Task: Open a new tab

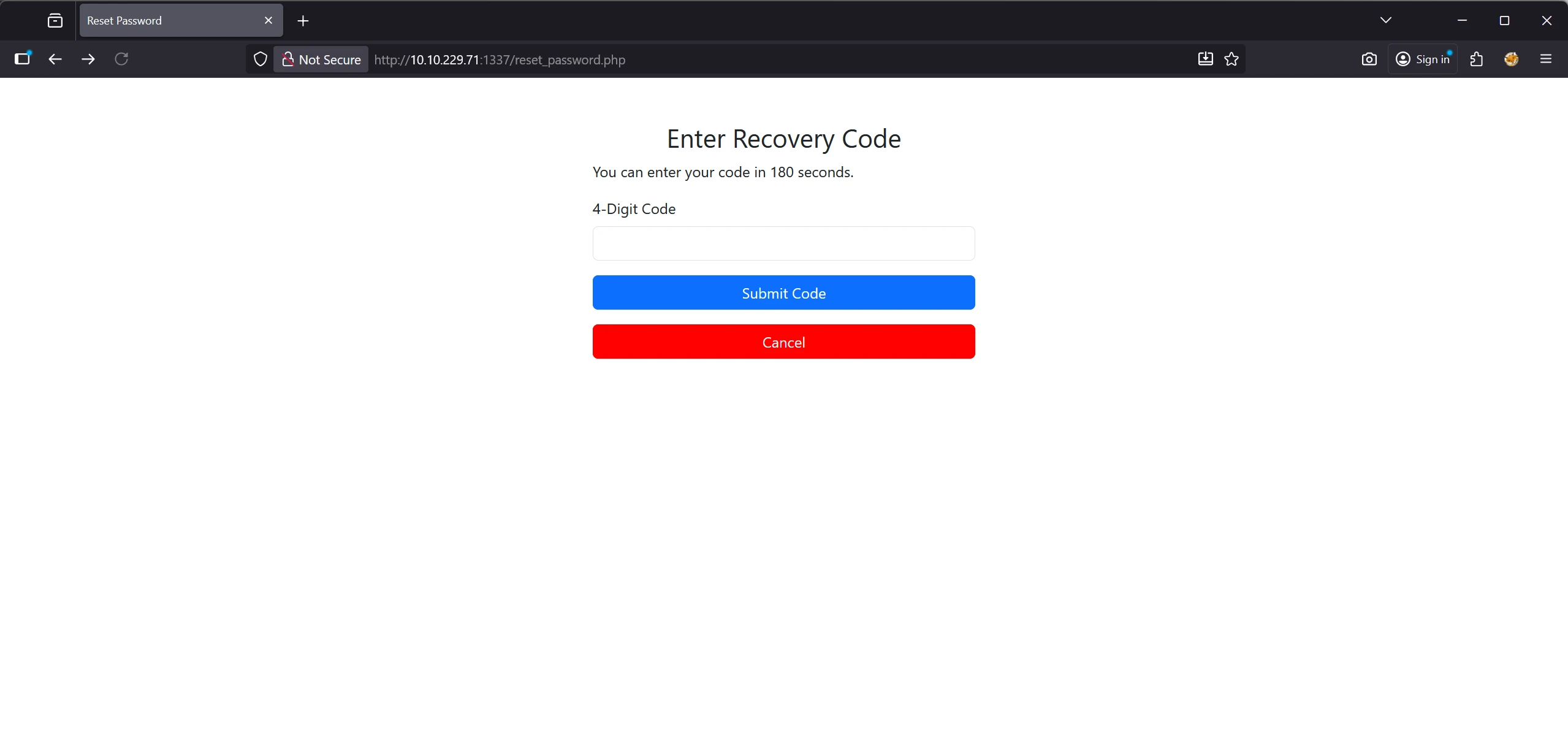Action: pos(303,21)
